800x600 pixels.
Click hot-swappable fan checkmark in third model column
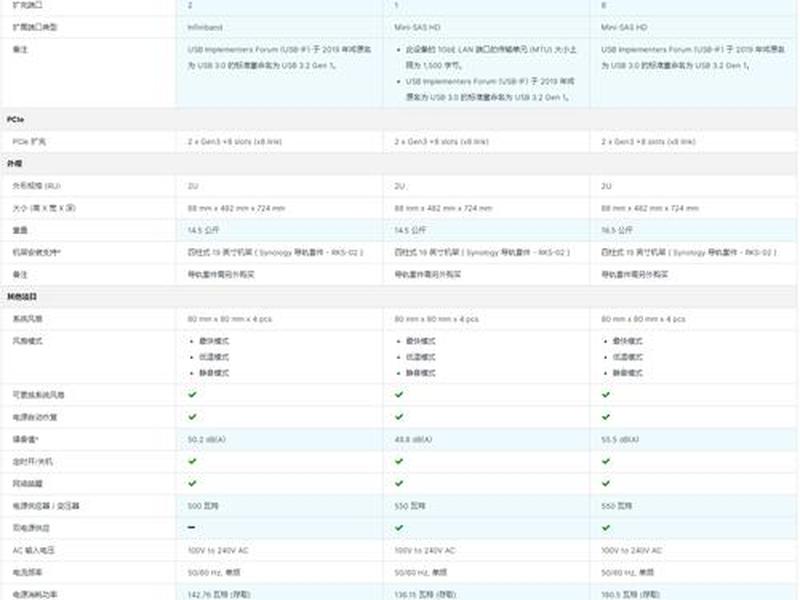606,394
